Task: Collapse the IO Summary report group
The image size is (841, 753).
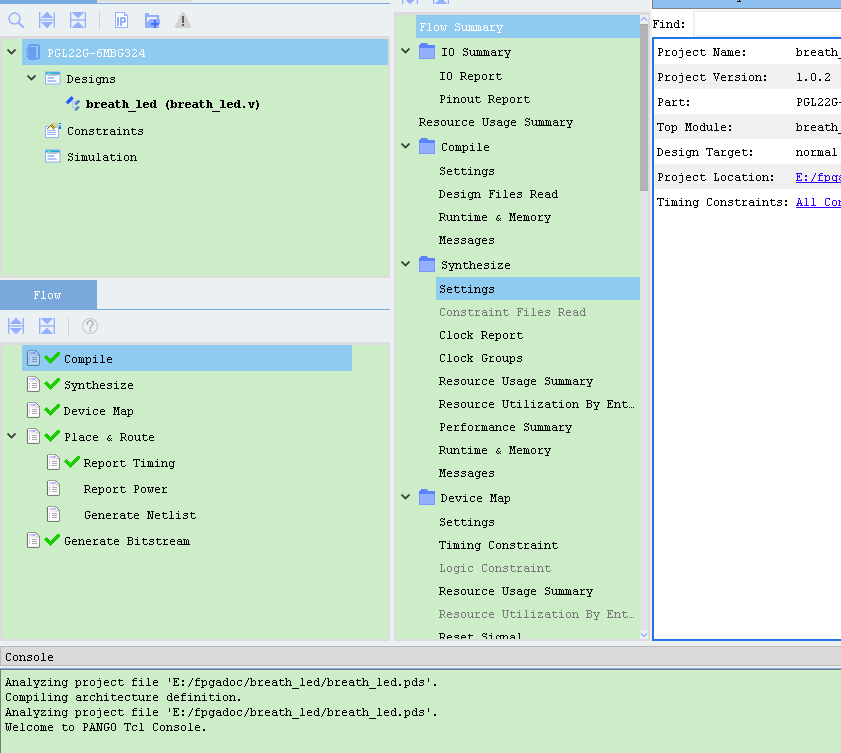Action: [406, 51]
